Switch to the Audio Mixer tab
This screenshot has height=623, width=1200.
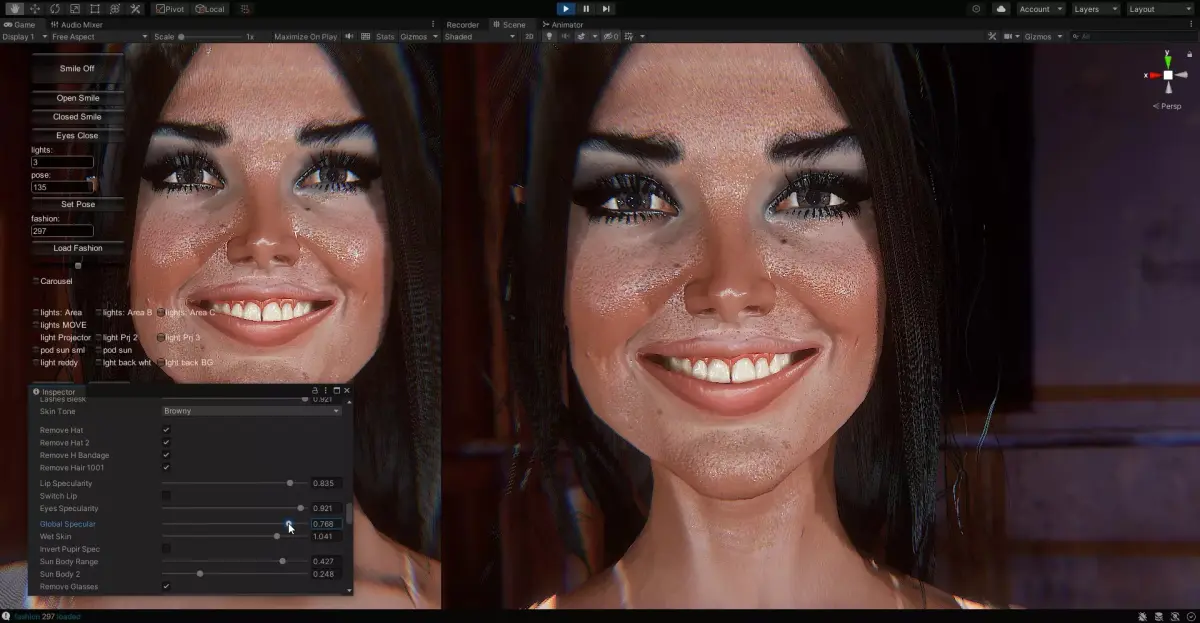click(x=77, y=24)
